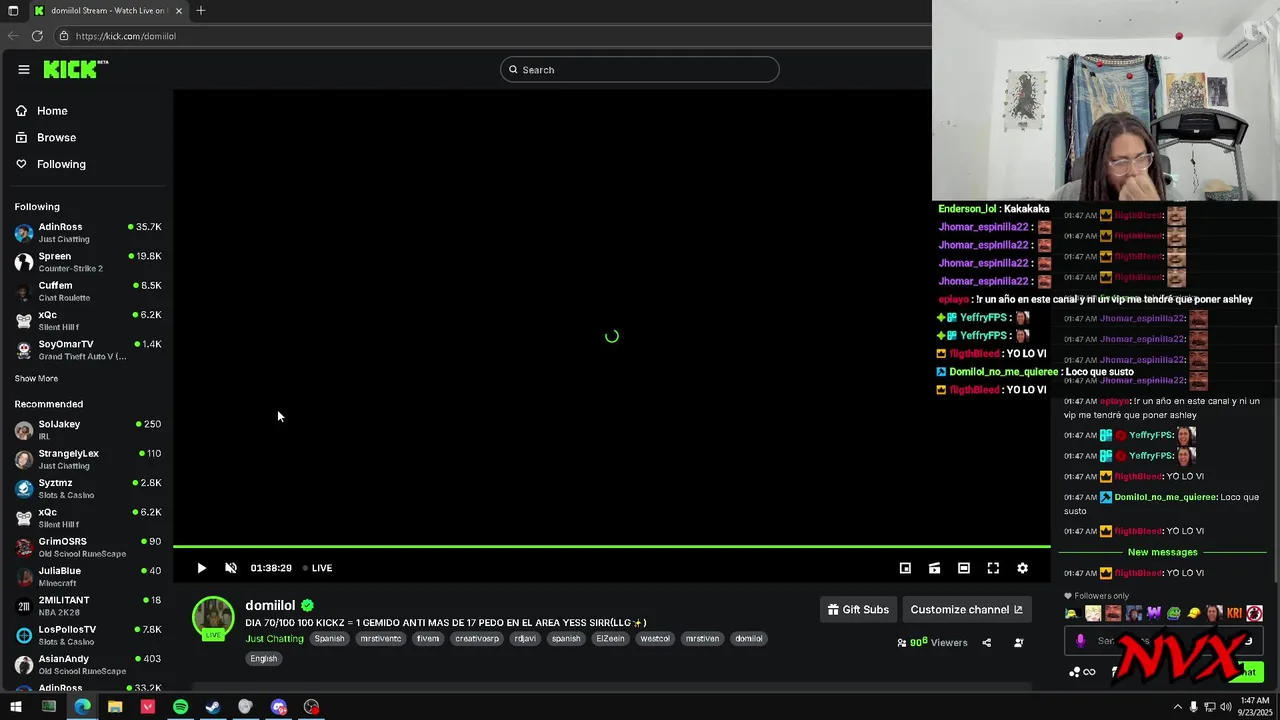This screenshot has width=1280, height=720.
Task: Open GrimOSRS recommended channel
Action: (87, 547)
